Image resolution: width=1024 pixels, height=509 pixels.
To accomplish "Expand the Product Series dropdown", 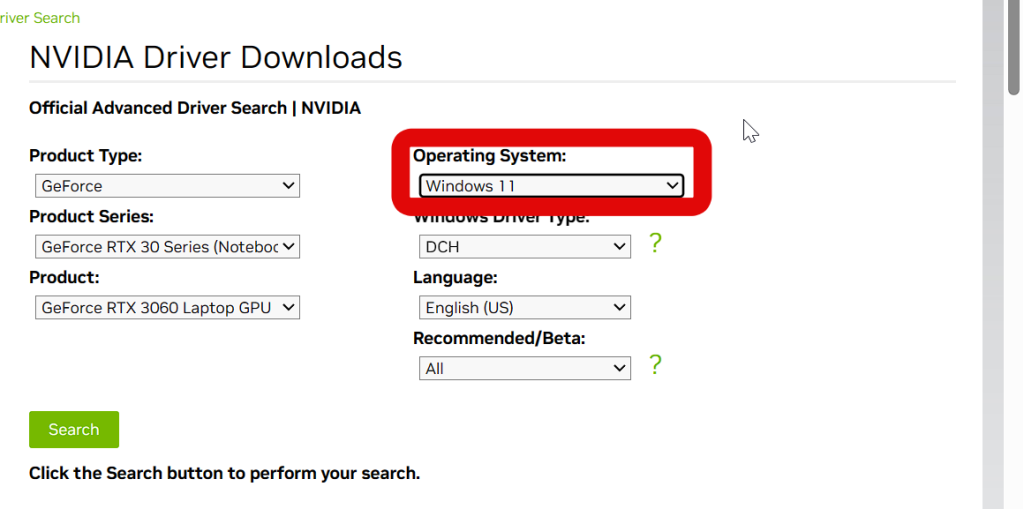I will click(x=166, y=247).
